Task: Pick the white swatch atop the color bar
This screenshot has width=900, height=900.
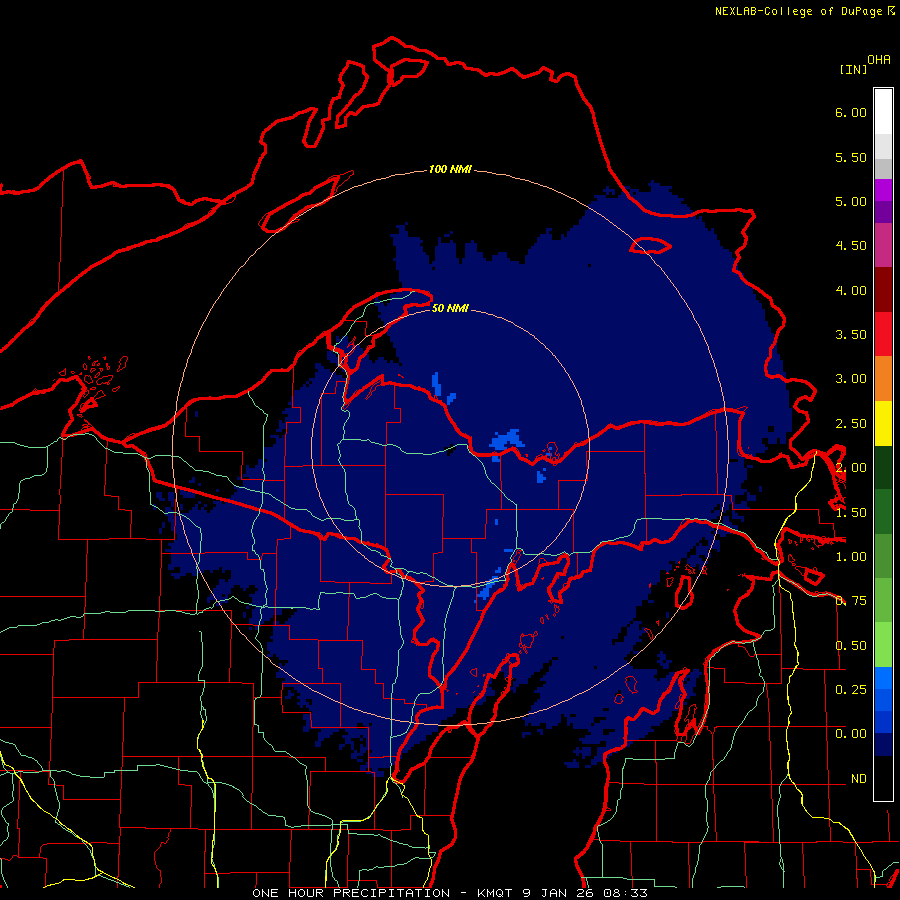Action: click(x=883, y=112)
